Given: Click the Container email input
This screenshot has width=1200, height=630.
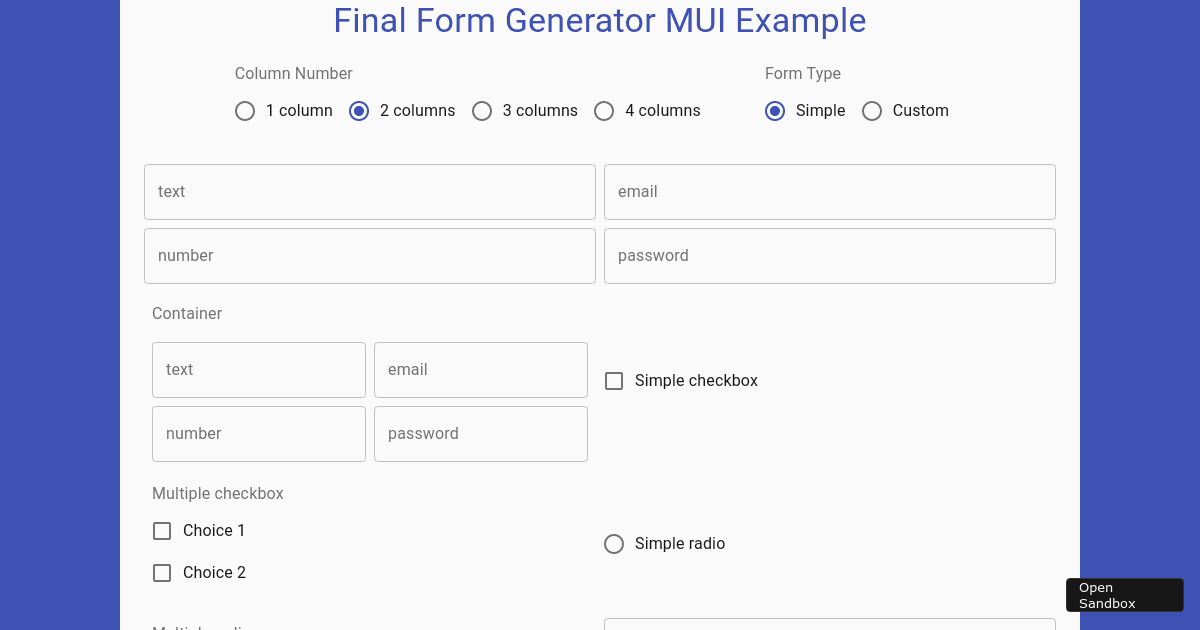Looking at the screenshot, I should click(x=480, y=369).
